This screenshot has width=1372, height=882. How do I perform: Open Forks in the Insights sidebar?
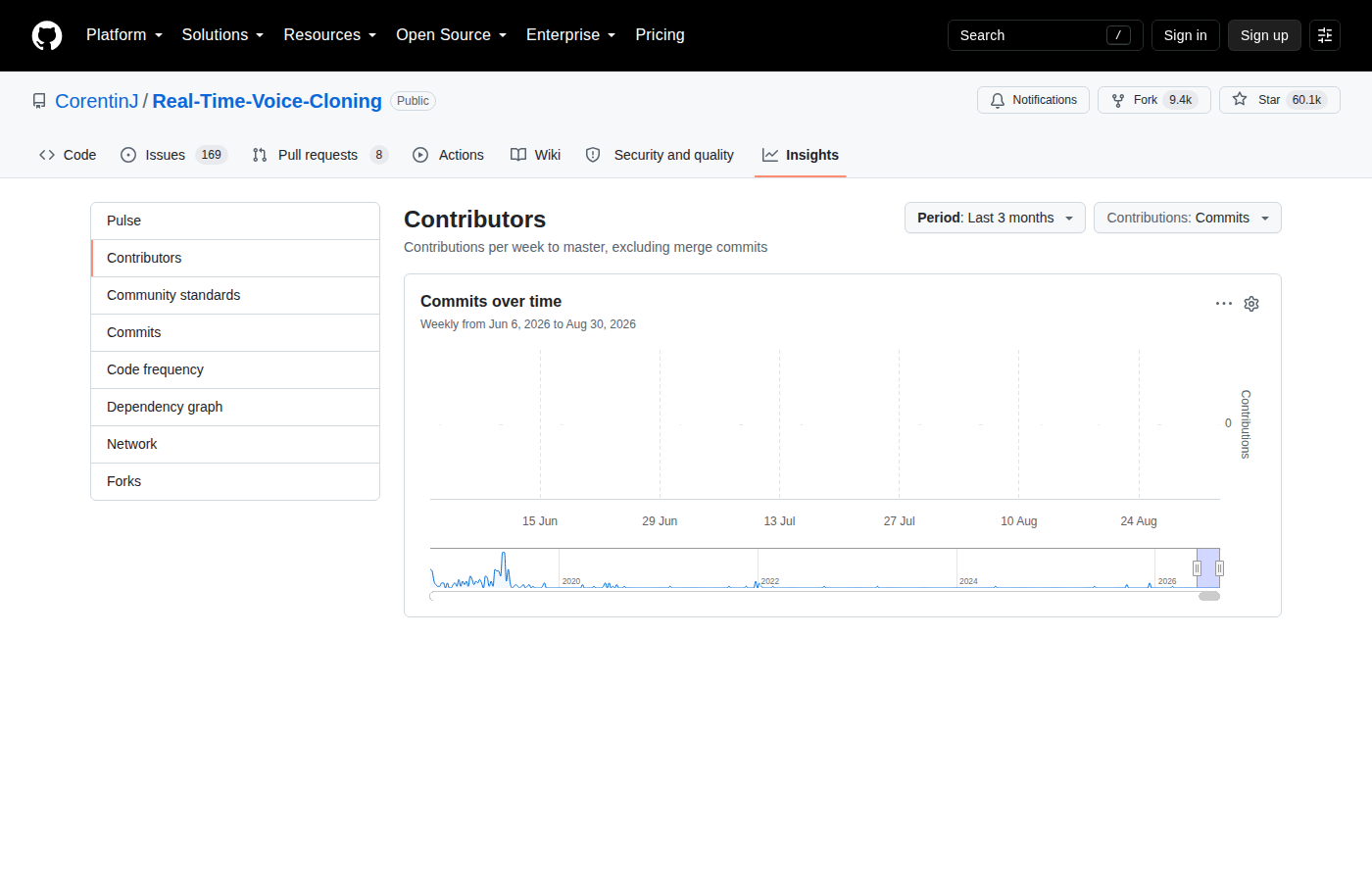pos(235,481)
